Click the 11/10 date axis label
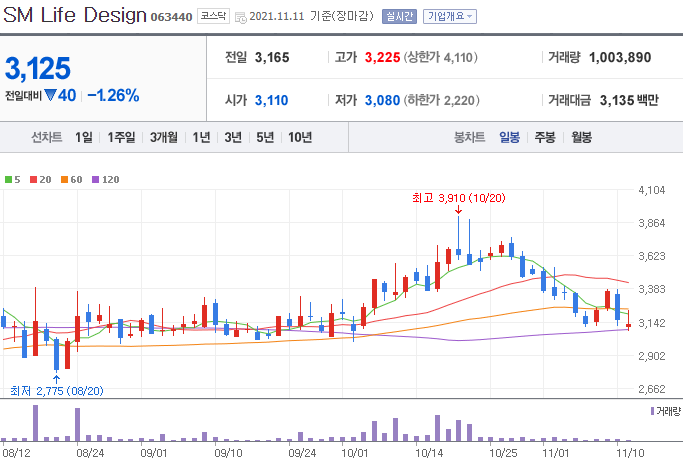The height and width of the screenshot is (463, 683). 630,453
